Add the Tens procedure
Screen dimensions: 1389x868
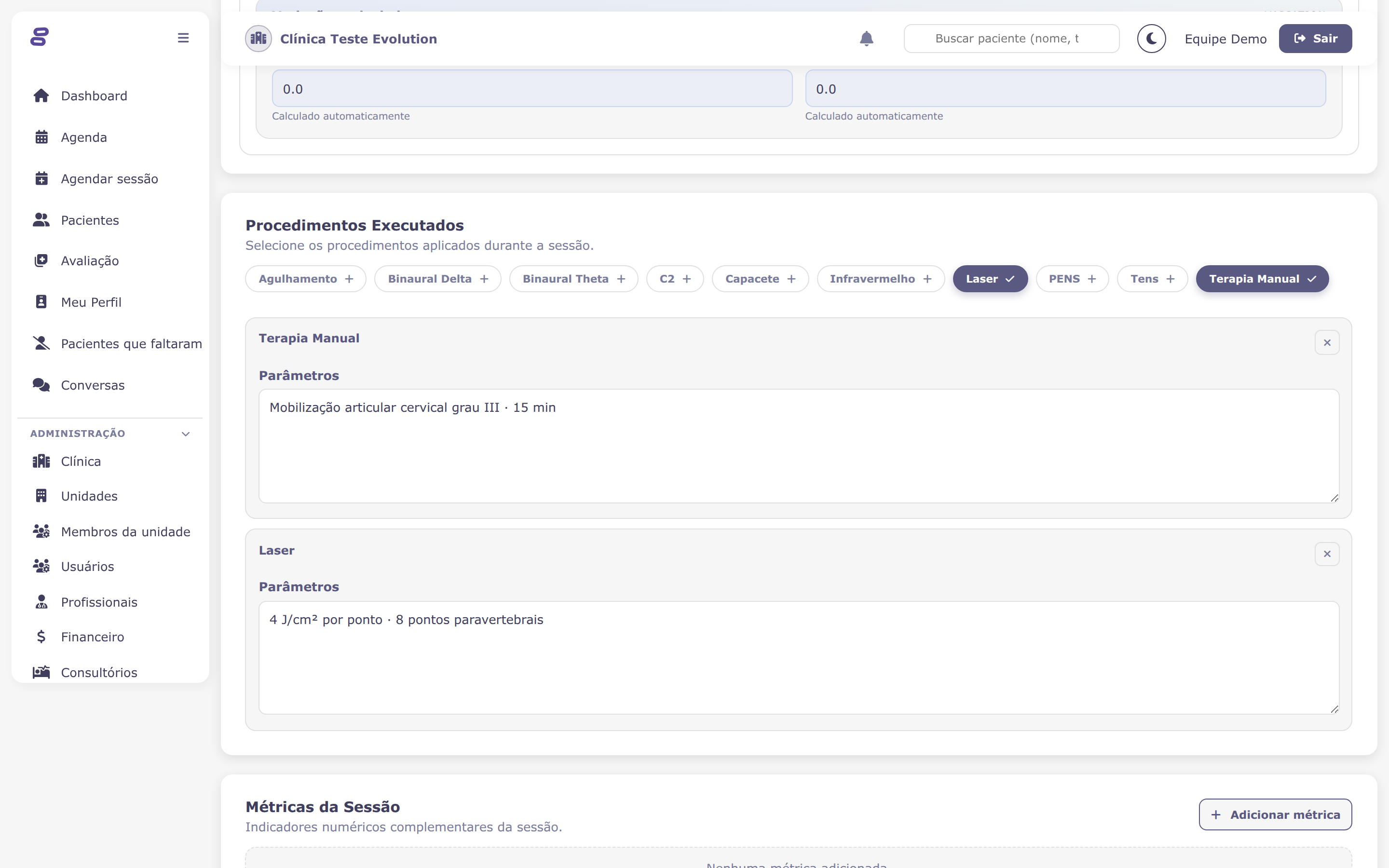1153,279
